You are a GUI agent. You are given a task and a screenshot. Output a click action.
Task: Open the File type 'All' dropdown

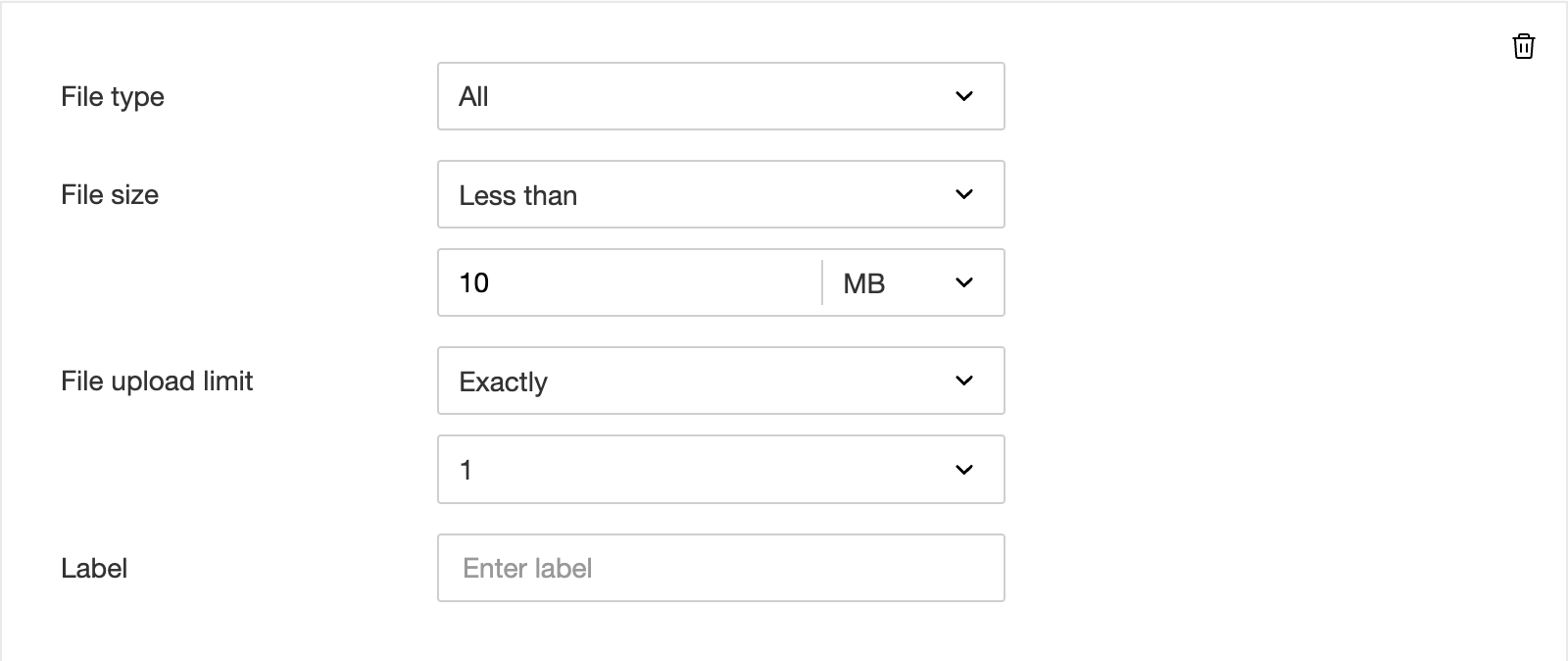[x=720, y=96]
